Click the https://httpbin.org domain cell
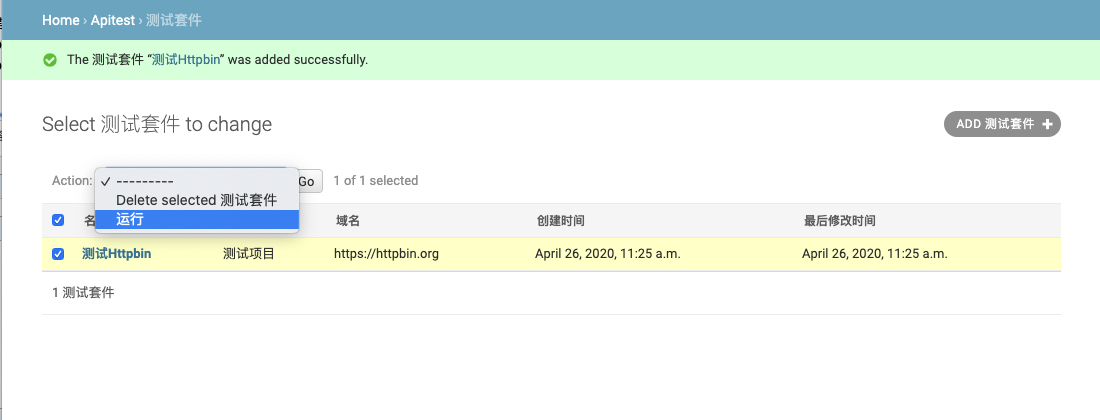The width and height of the screenshot is (1100, 420). pos(387,254)
